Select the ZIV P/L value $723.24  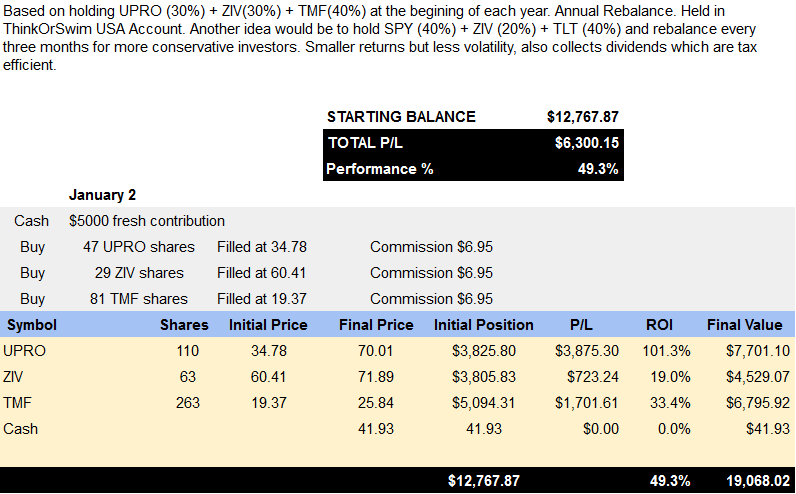coord(592,377)
